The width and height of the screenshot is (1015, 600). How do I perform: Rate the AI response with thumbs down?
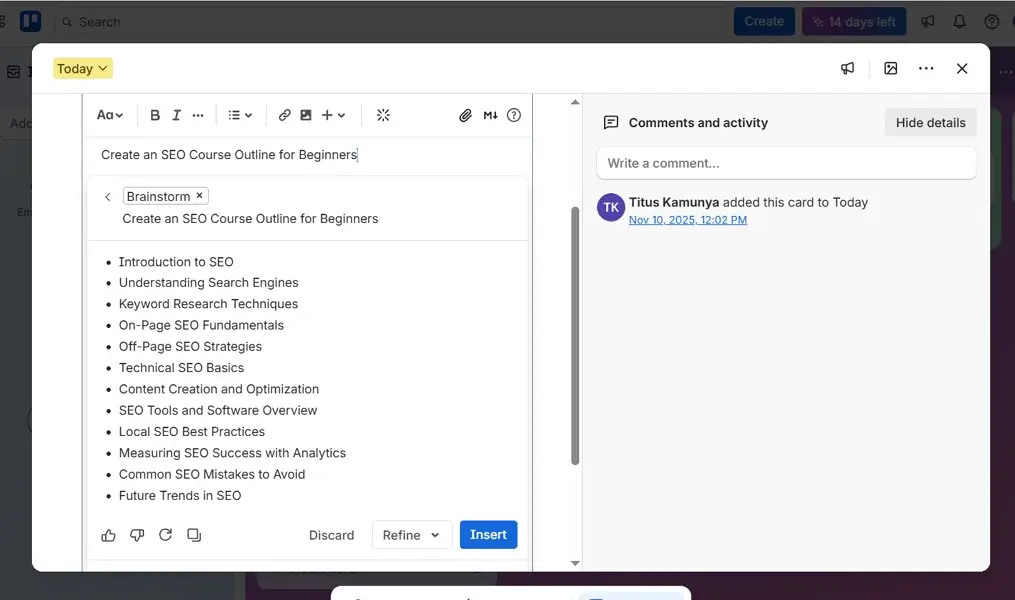click(137, 534)
